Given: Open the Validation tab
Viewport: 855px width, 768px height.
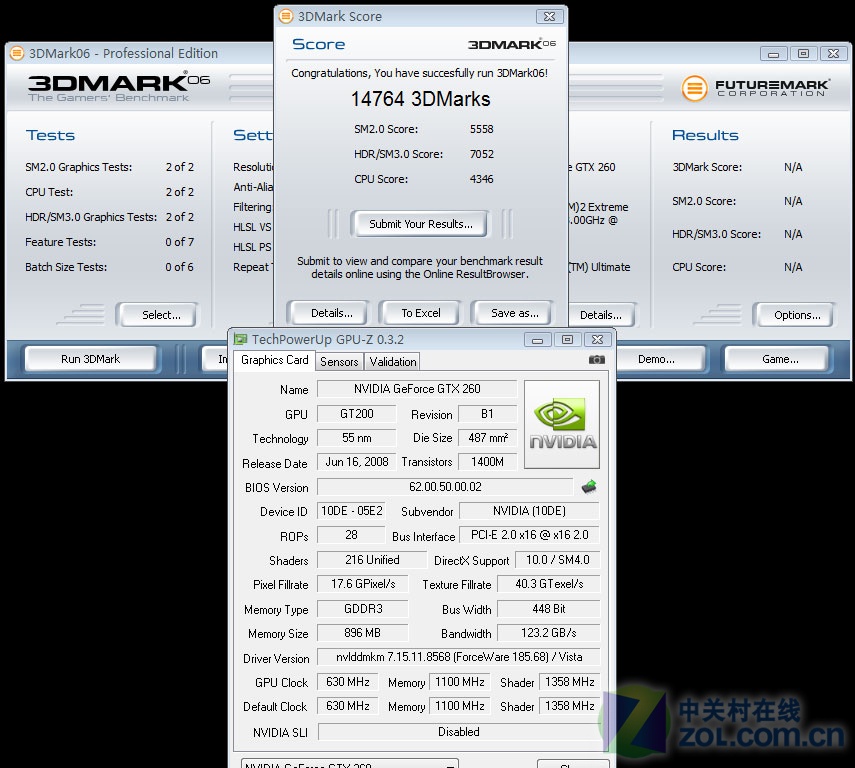Looking at the screenshot, I should point(391,361).
